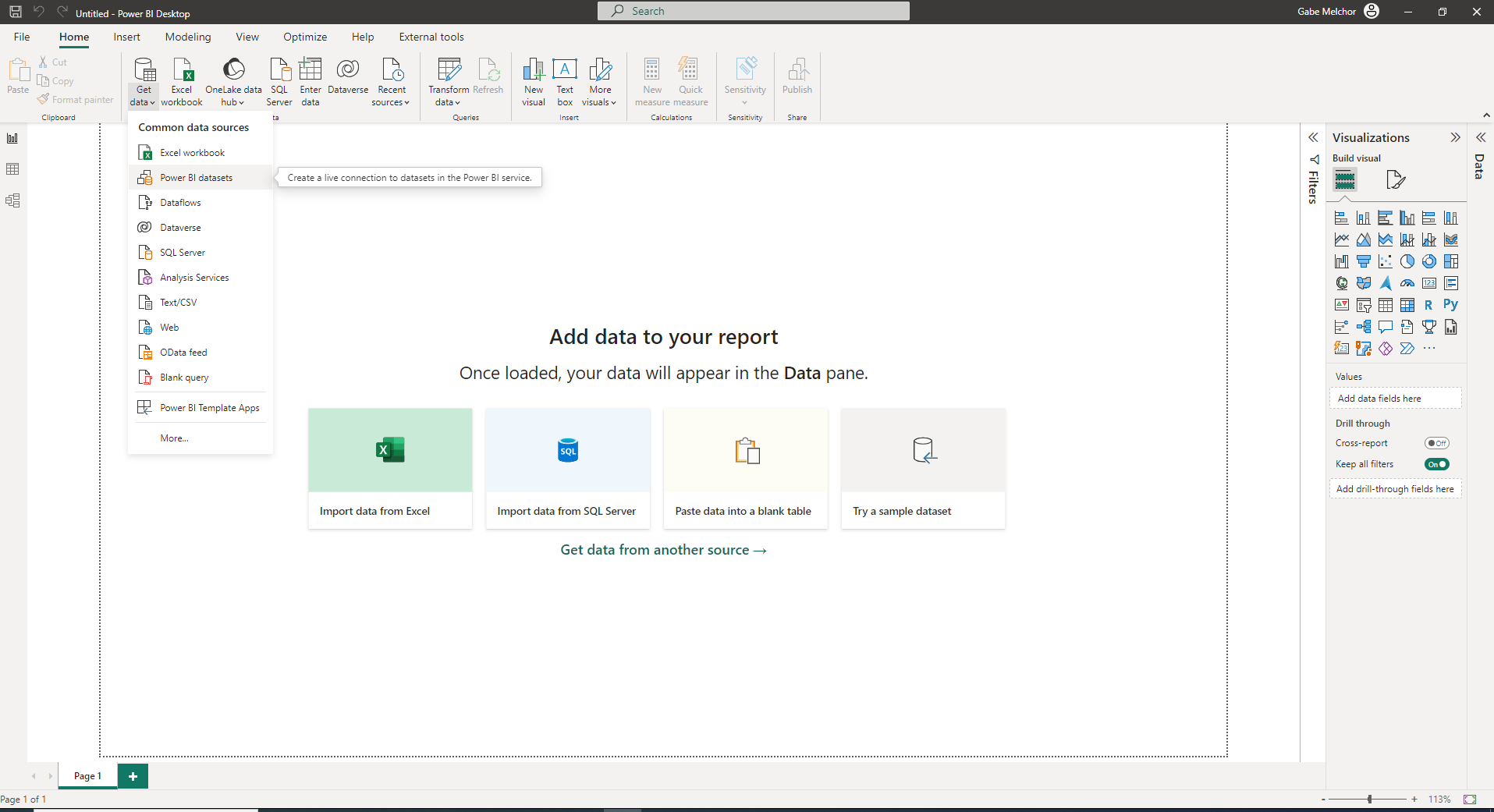Select the Line chart visual
Viewport: 1494px width, 812px height.
[x=1341, y=239]
